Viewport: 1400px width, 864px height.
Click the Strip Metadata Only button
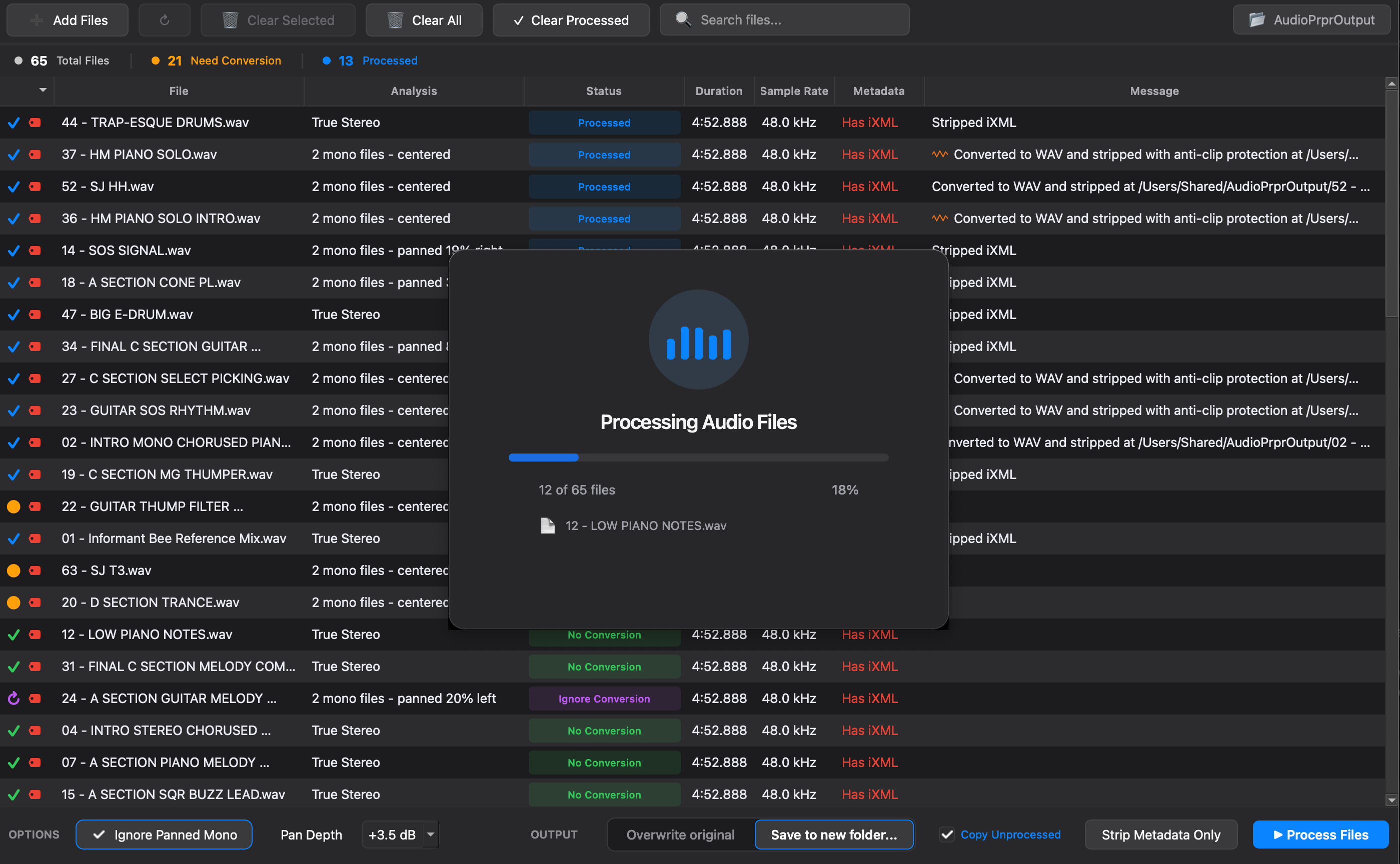[1160, 834]
